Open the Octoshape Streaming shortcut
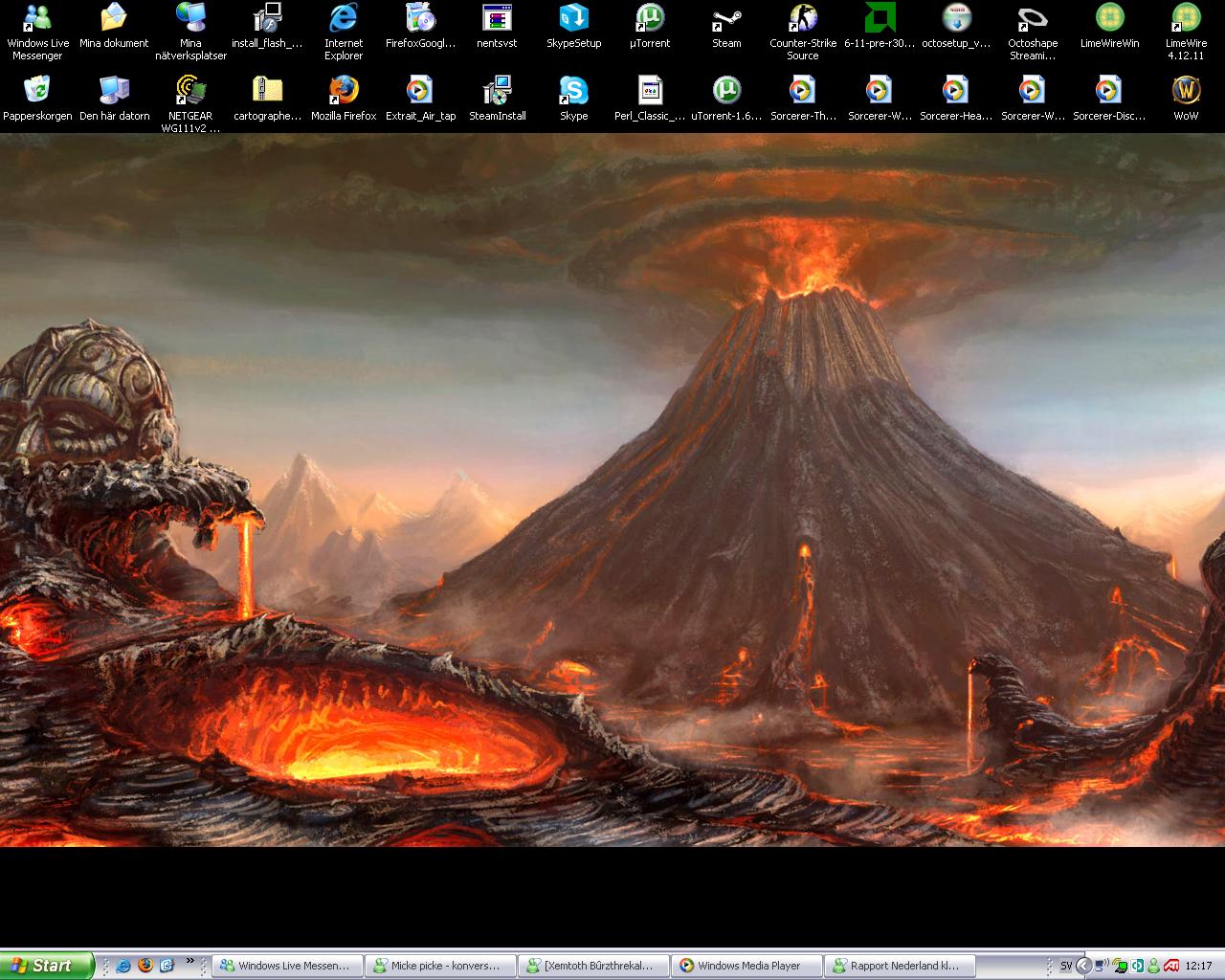The height and width of the screenshot is (980, 1225). [x=1033, y=31]
